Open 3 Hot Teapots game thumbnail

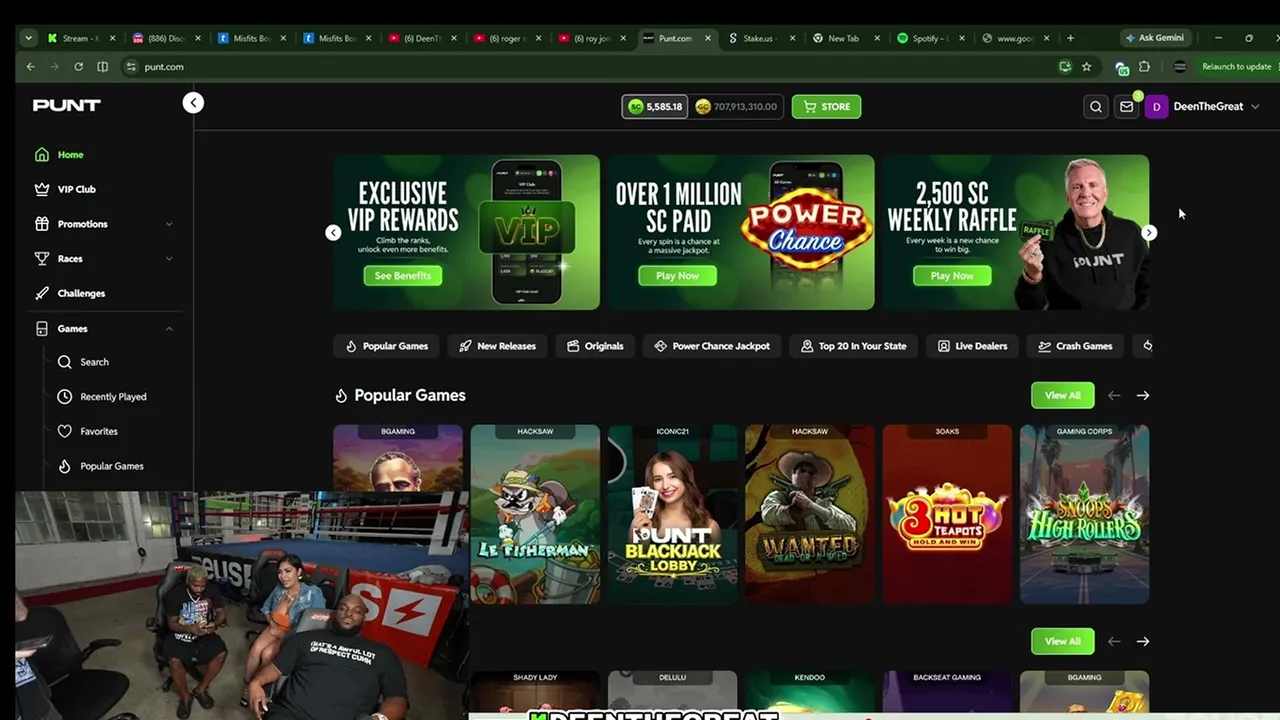[x=947, y=514]
